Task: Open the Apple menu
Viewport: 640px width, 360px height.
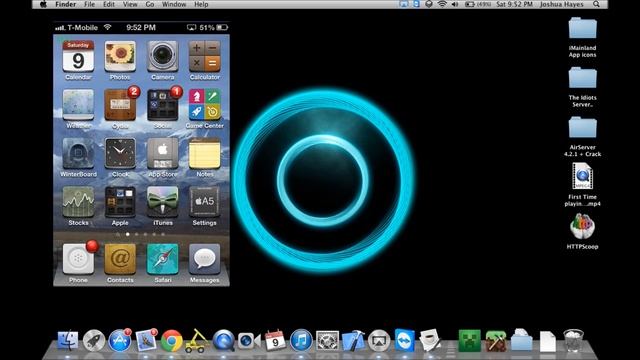Action: click(x=43, y=4)
